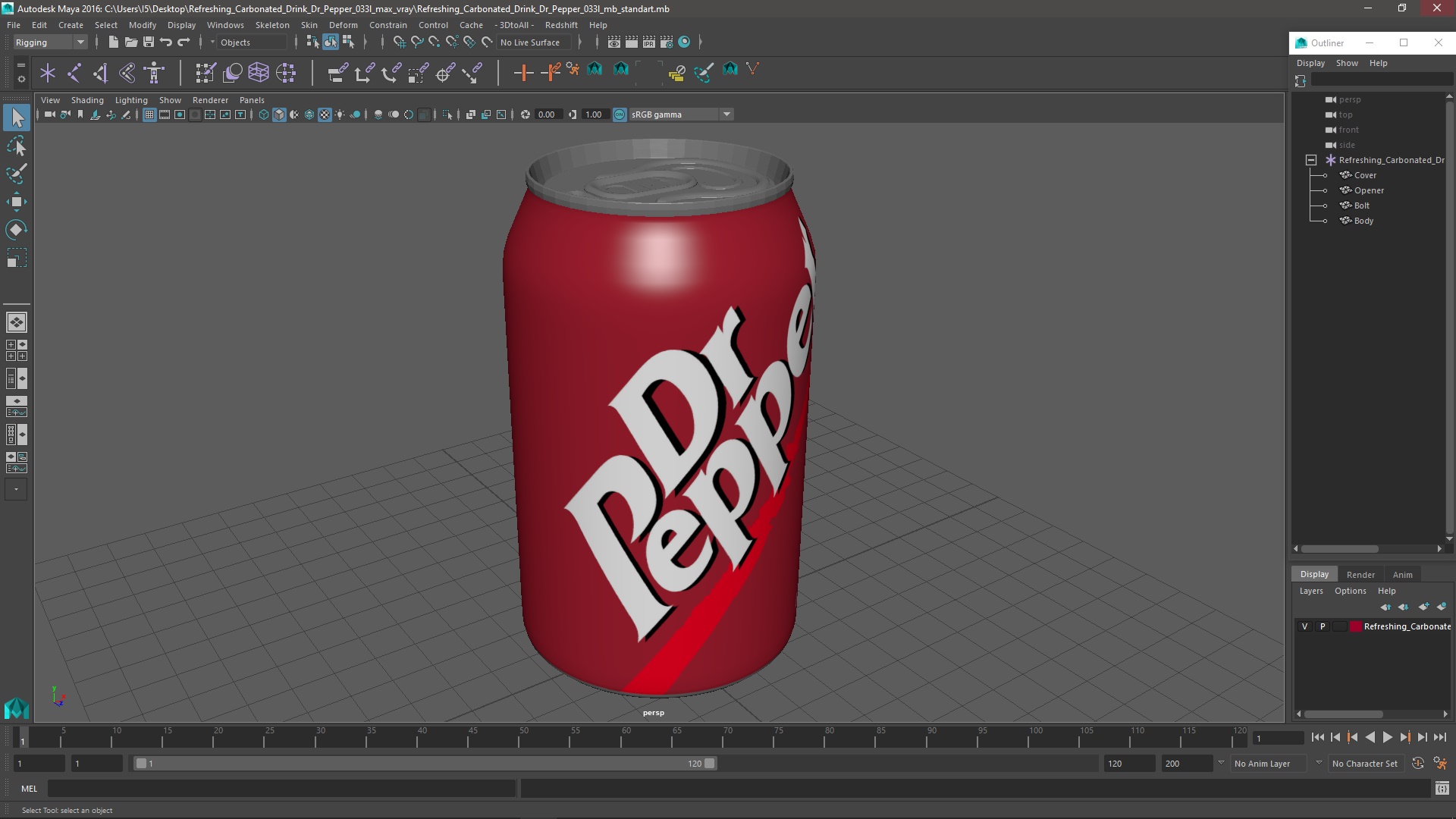
Task: Open the sRGB gamma view transform dropdown
Action: tap(681, 115)
